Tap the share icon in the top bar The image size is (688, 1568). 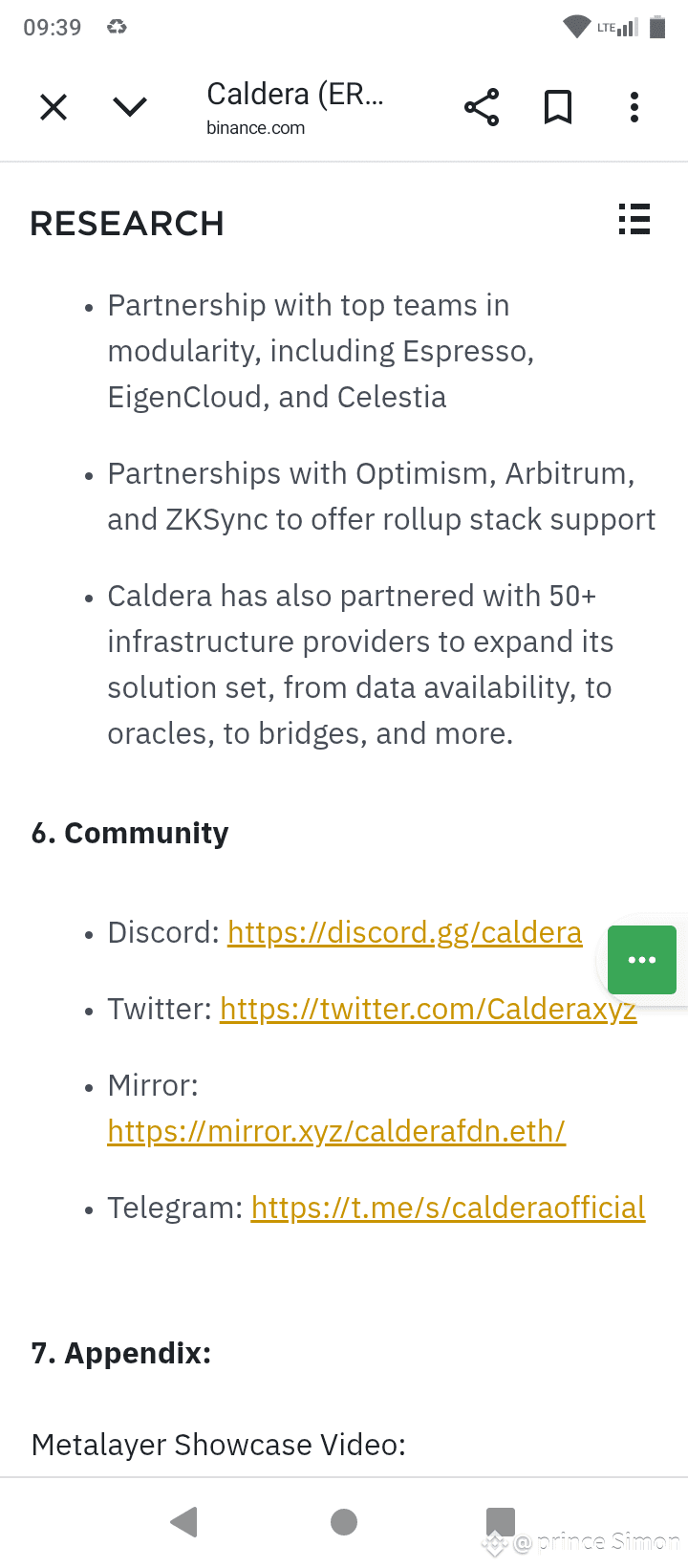482,107
